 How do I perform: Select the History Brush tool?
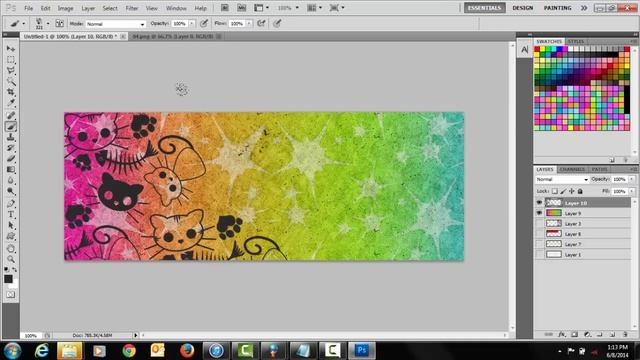(x=11, y=148)
